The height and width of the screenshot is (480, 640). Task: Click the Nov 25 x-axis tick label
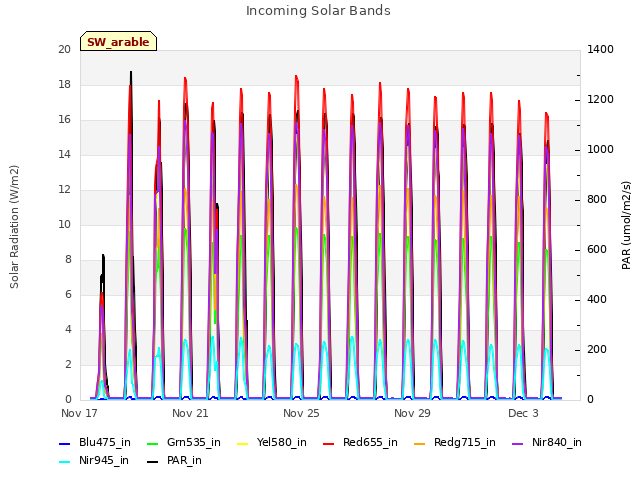point(301,413)
